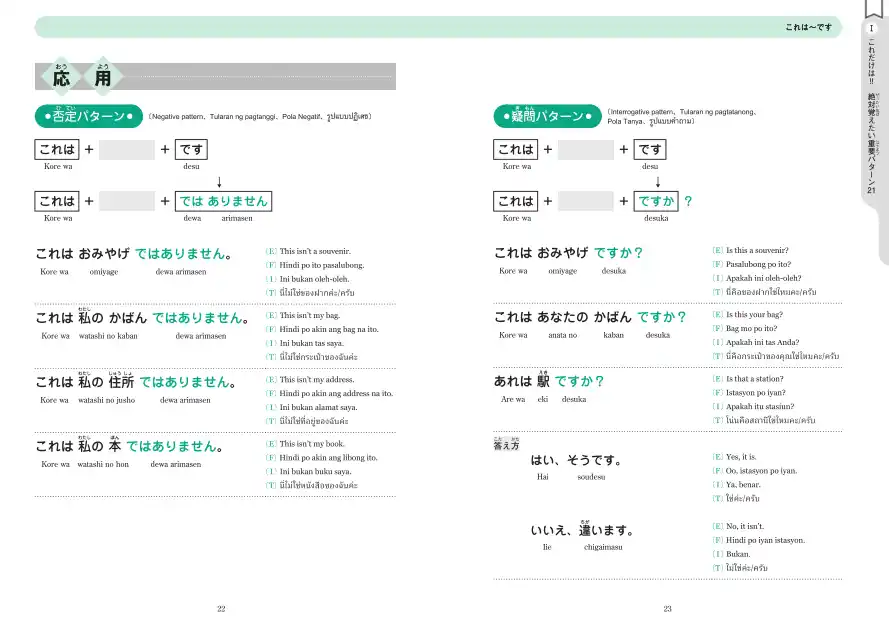
Task: Click the 応 diamond in the heading
Action: [61, 77]
